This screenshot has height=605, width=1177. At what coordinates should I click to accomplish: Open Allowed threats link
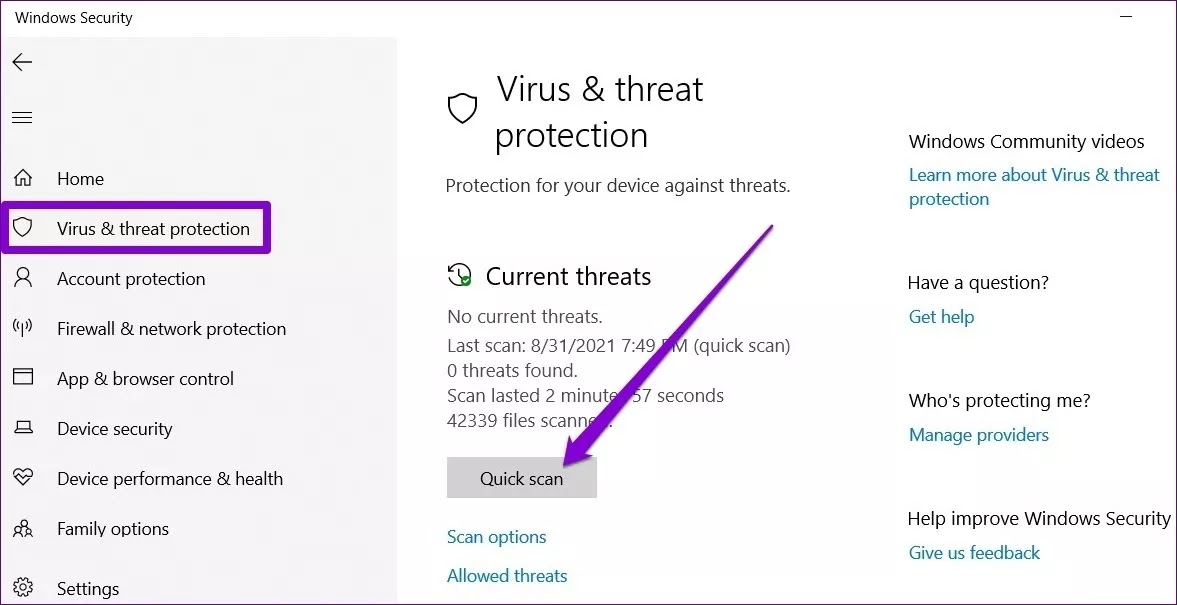[x=507, y=576]
